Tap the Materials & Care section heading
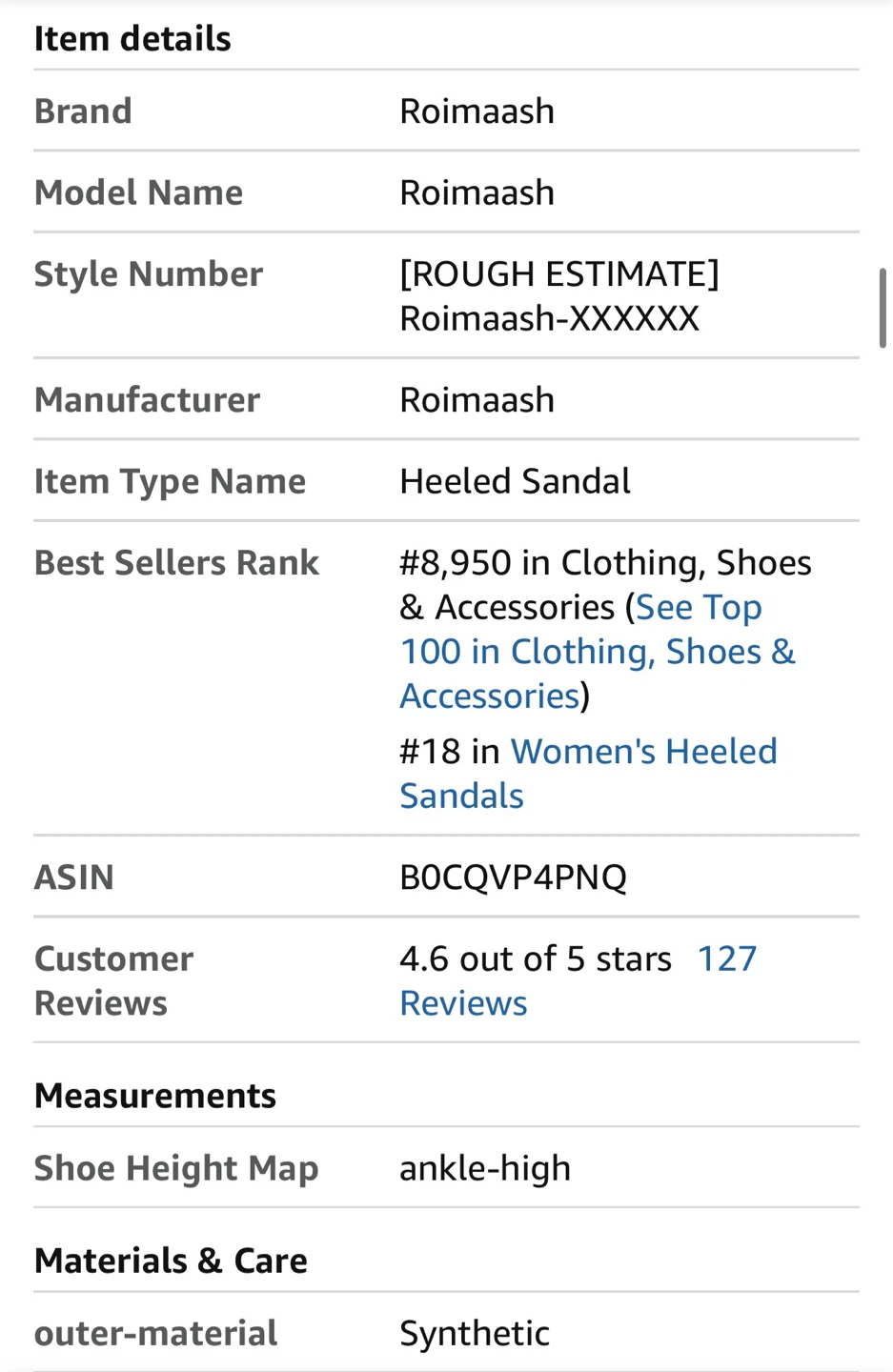This screenshot has height=1372, width=893. [171, 1261]
